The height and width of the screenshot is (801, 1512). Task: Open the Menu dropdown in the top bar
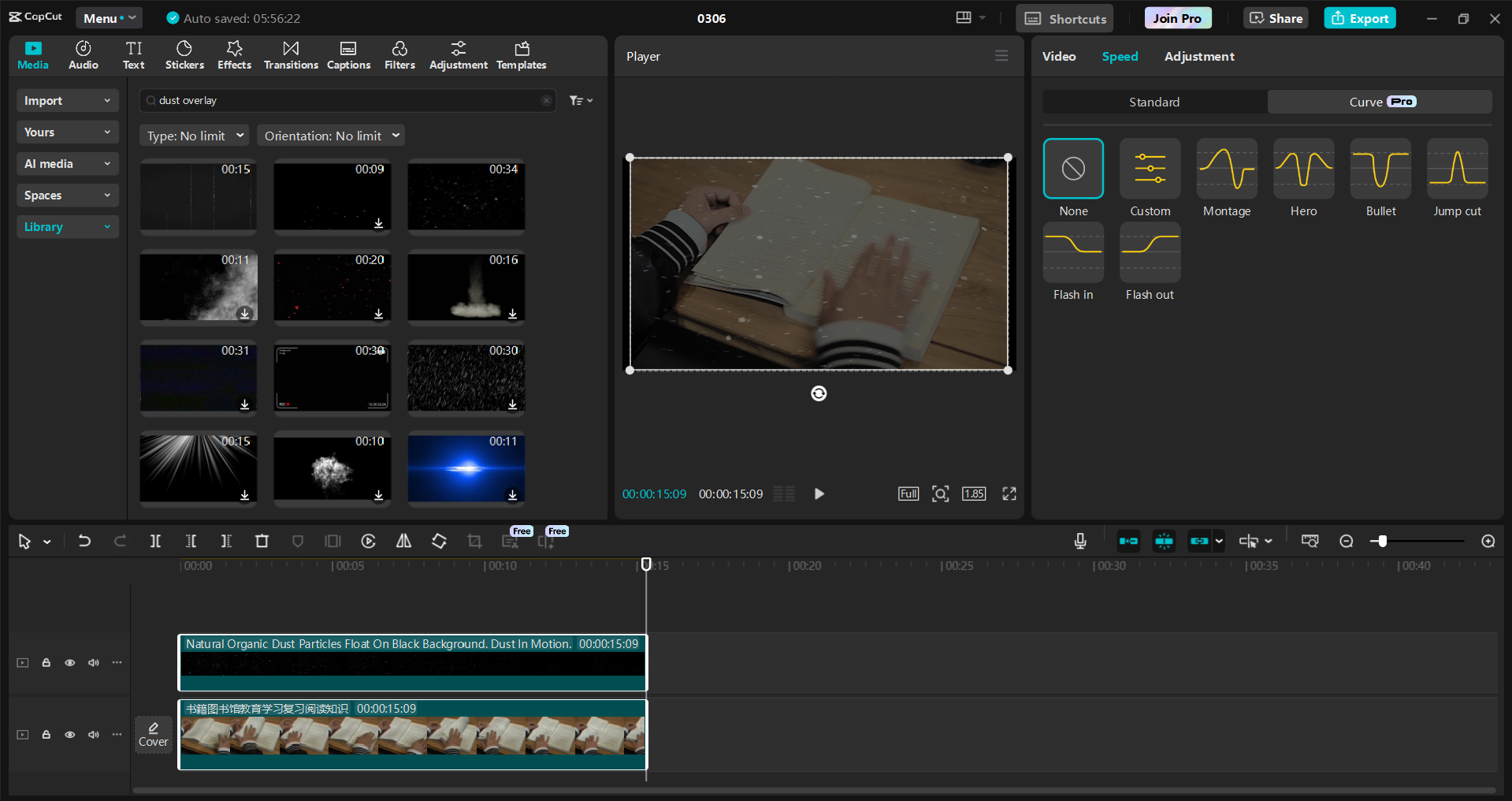[x=109, y=17]
